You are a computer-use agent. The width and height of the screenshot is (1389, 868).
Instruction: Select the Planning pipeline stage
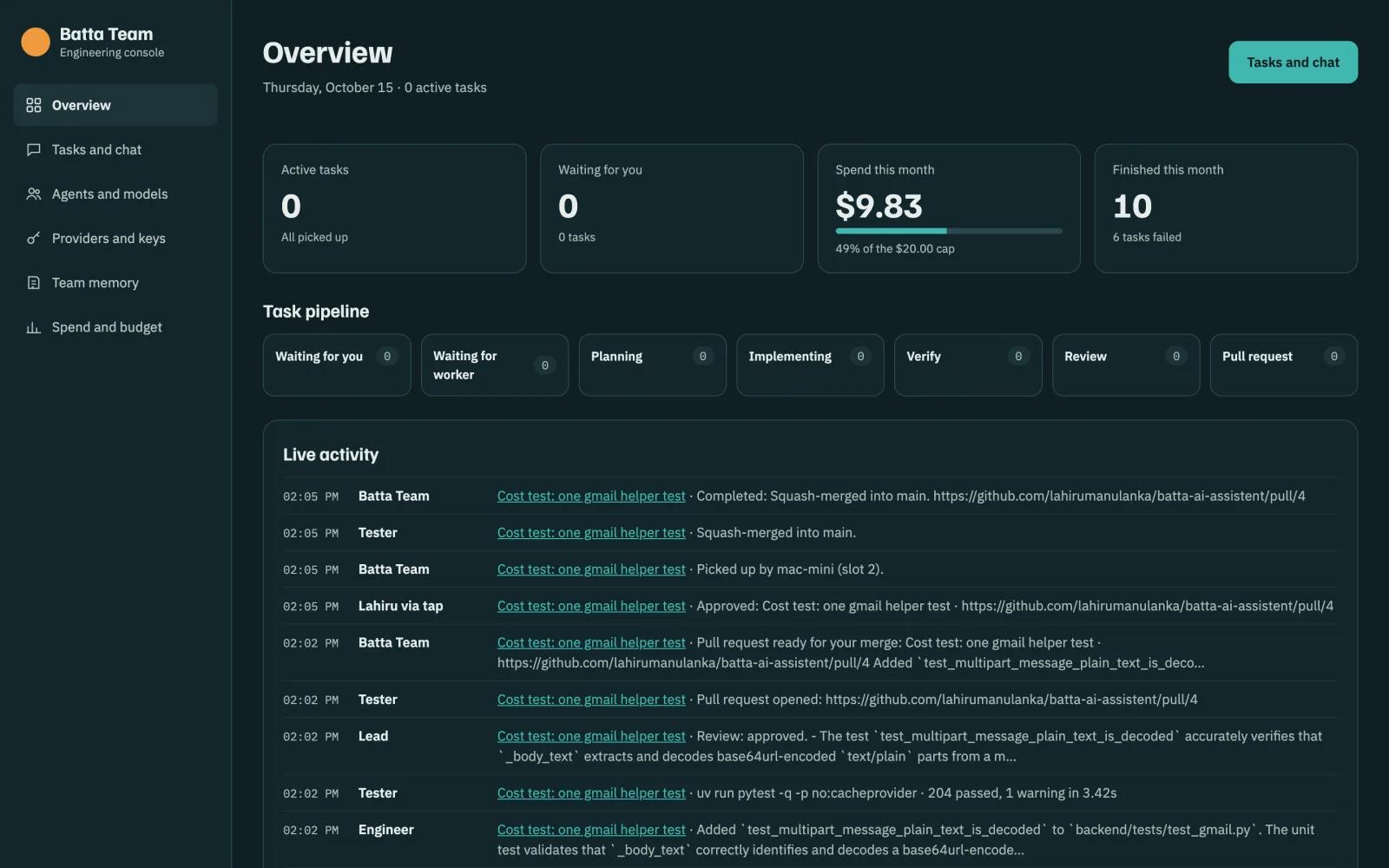[653, 365]
